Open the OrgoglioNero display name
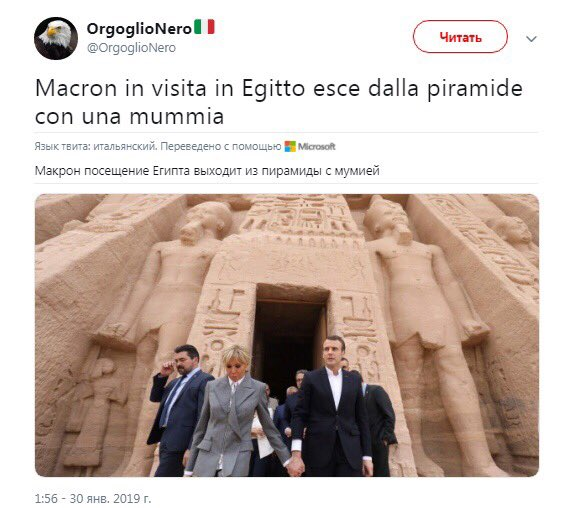This screenshot has width=573, height=508. click(x=139, y=29)
